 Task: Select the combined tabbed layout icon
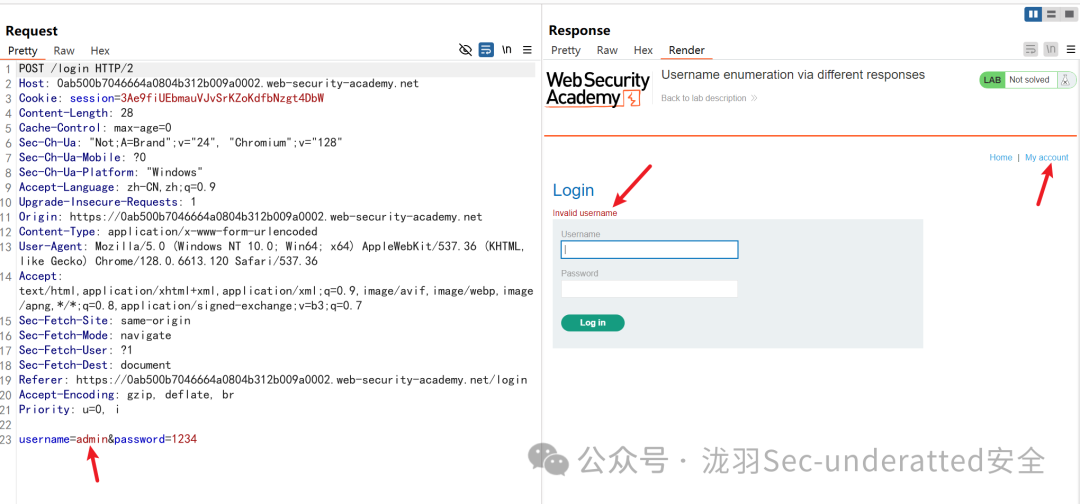pyautogui.click(x=1068, y=14)
